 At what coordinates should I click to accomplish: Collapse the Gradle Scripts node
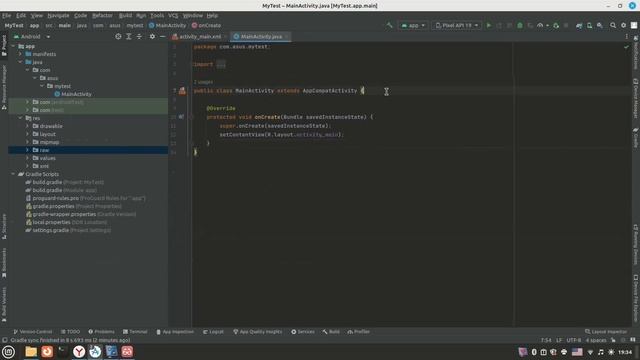pos(13,174)
